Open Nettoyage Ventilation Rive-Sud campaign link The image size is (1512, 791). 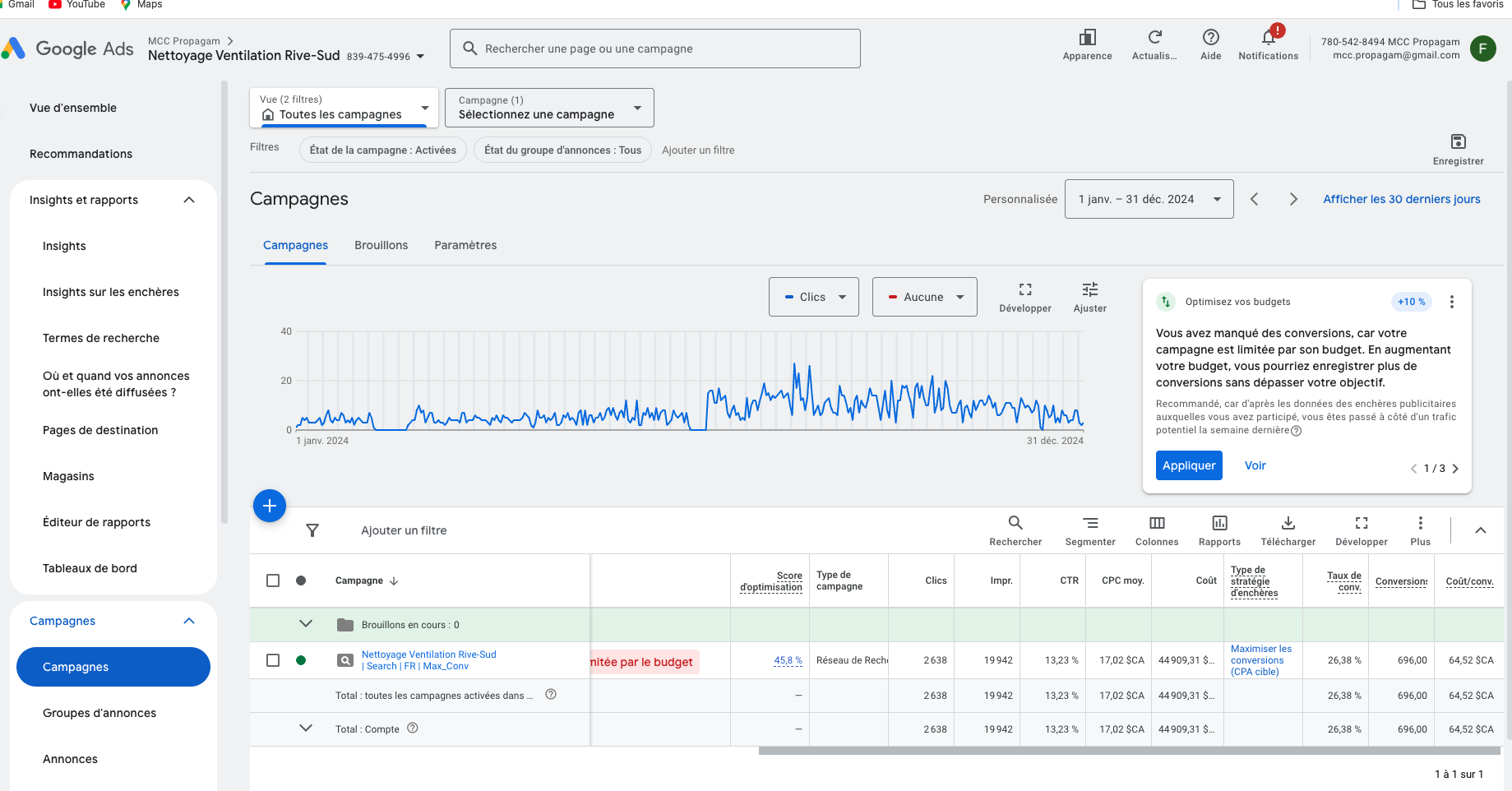[429, 660]
